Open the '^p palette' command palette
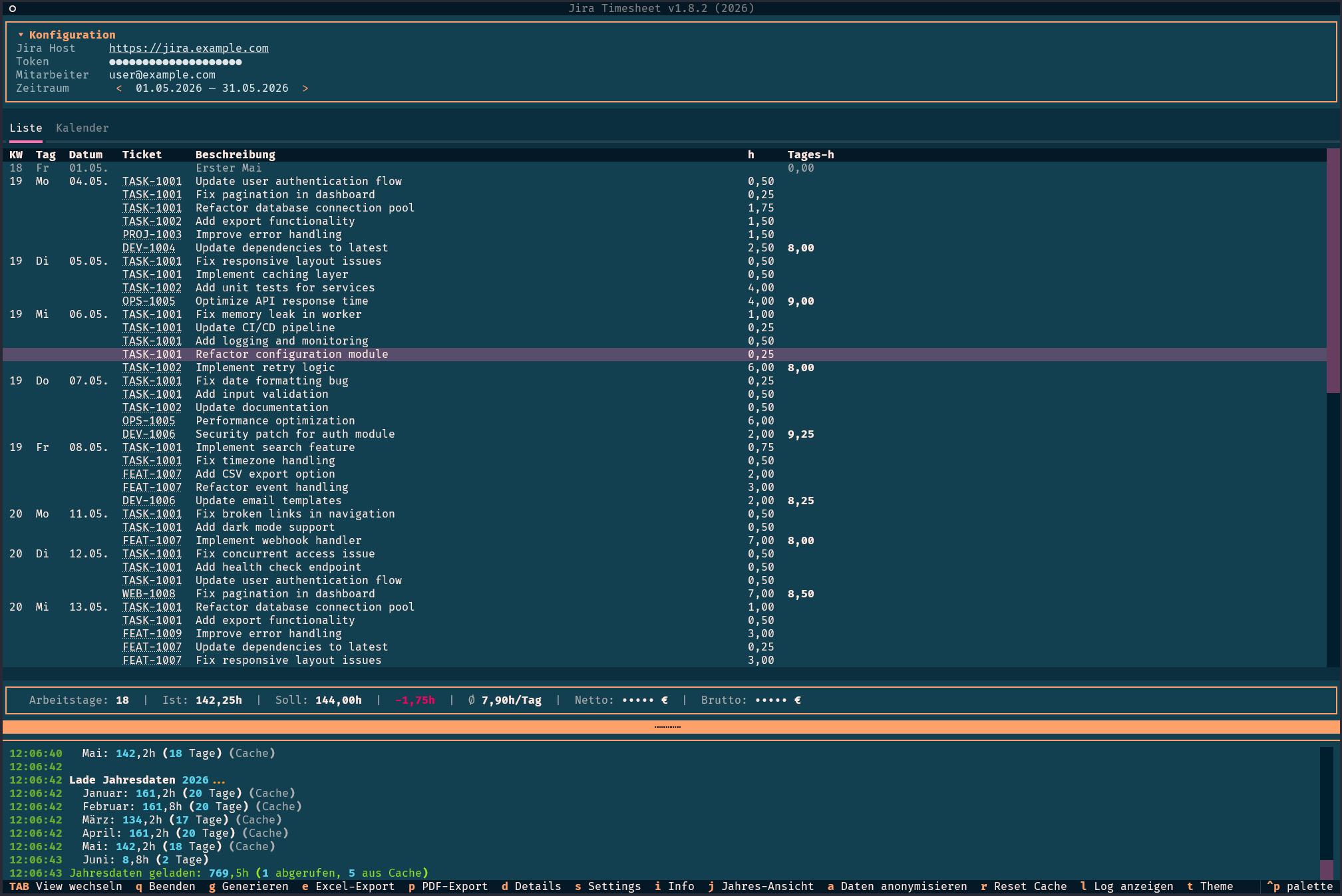This screenshot has width=1342, height=896. click(x=1300, y=886)
